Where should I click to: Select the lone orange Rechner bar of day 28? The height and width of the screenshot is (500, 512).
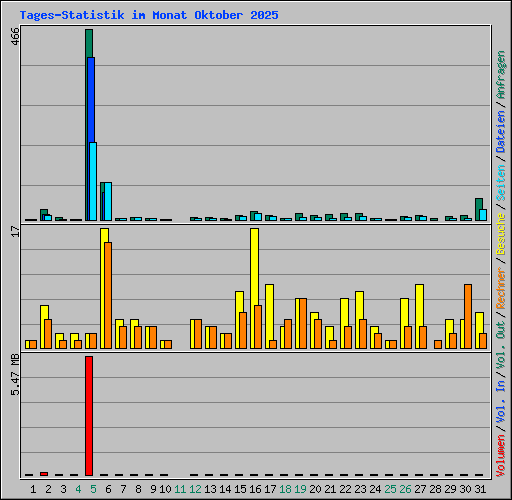[x=438, y=344]
